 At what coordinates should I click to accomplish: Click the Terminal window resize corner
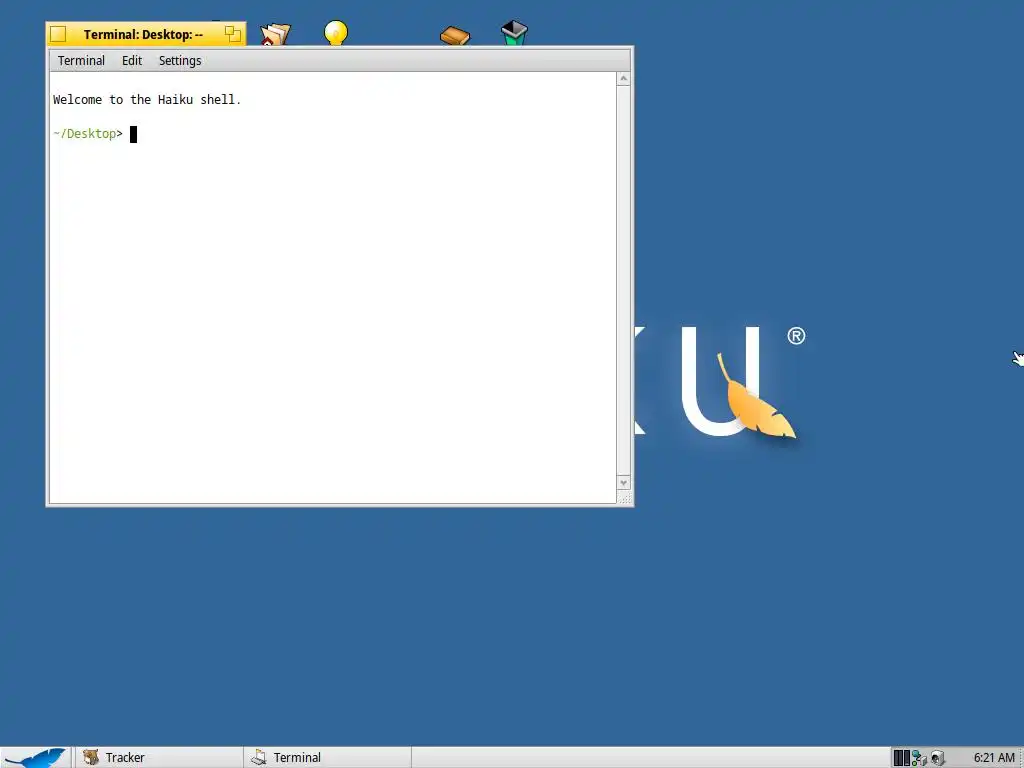click(x=624, y=498)
